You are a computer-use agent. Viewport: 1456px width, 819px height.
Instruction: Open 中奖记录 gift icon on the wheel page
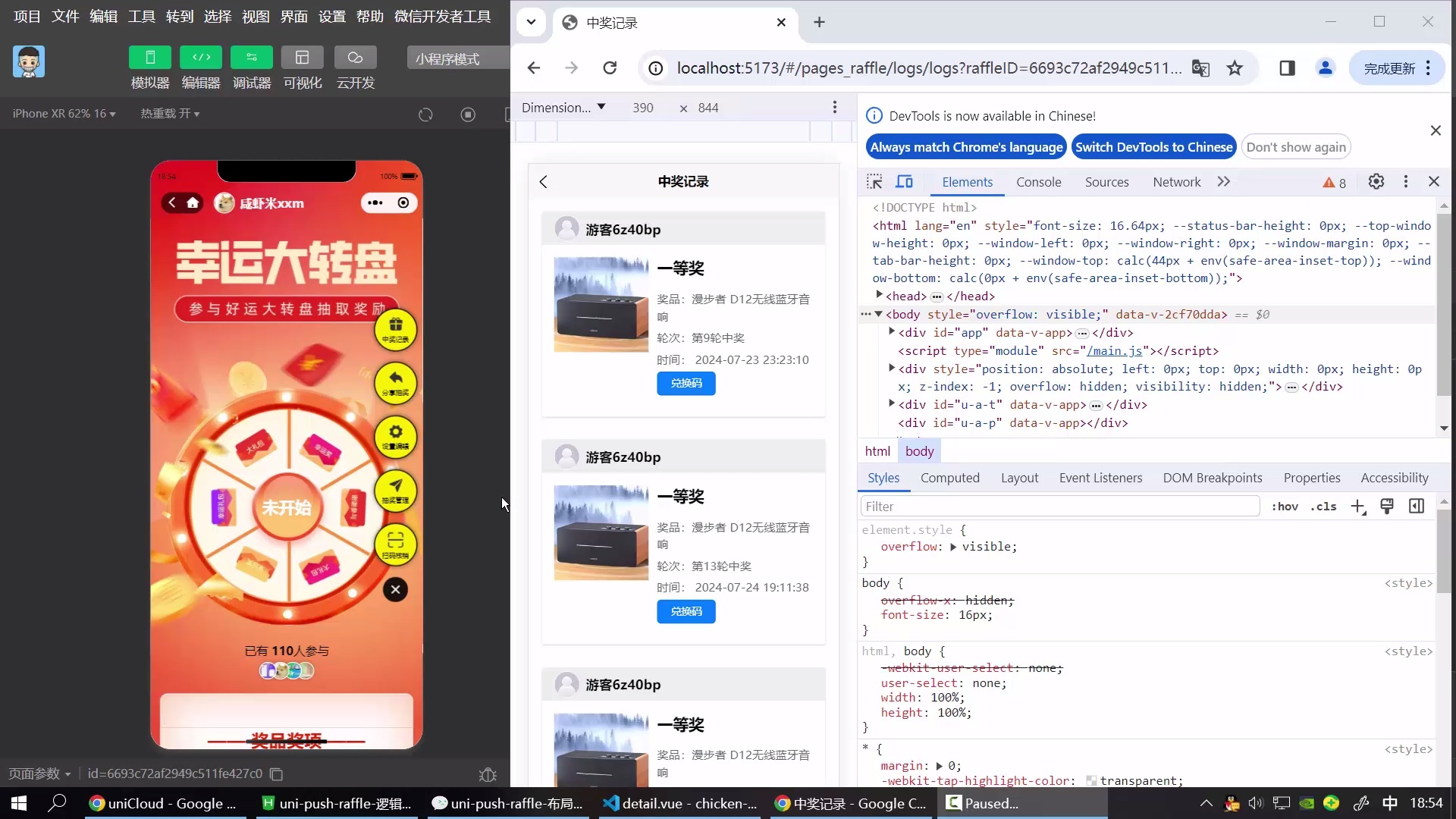(397, 330)
